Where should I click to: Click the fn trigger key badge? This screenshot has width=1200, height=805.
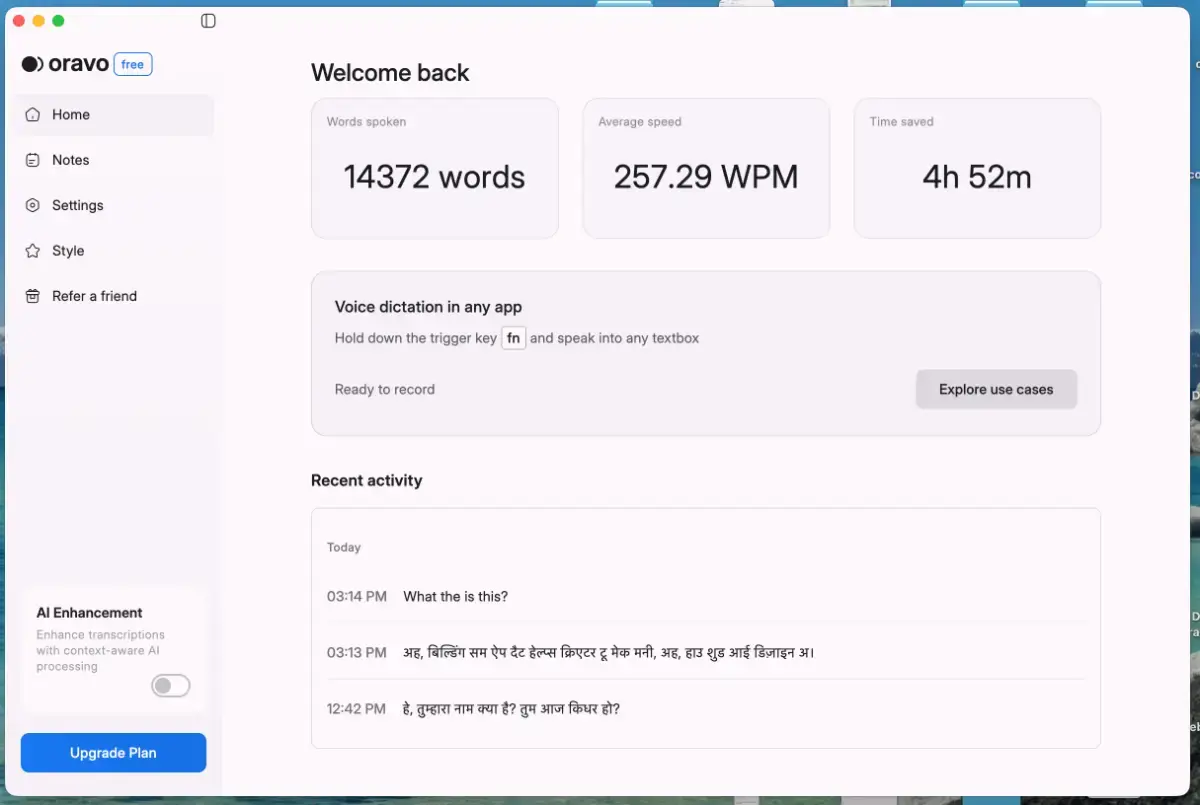pyautogui.click(x=513, y=338)
